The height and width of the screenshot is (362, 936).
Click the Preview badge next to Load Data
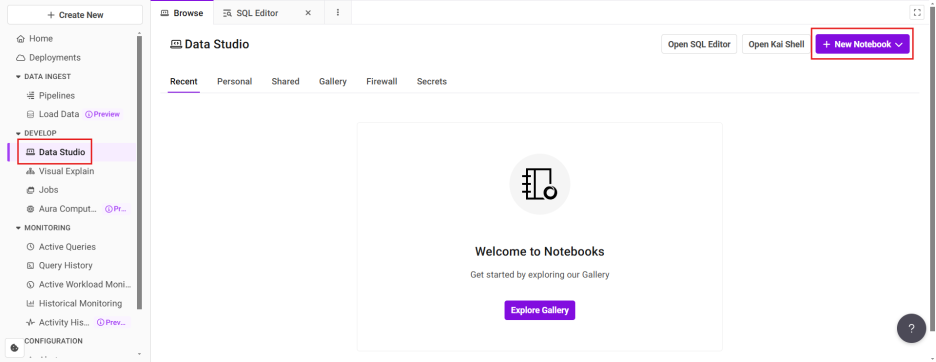[103, 114]
